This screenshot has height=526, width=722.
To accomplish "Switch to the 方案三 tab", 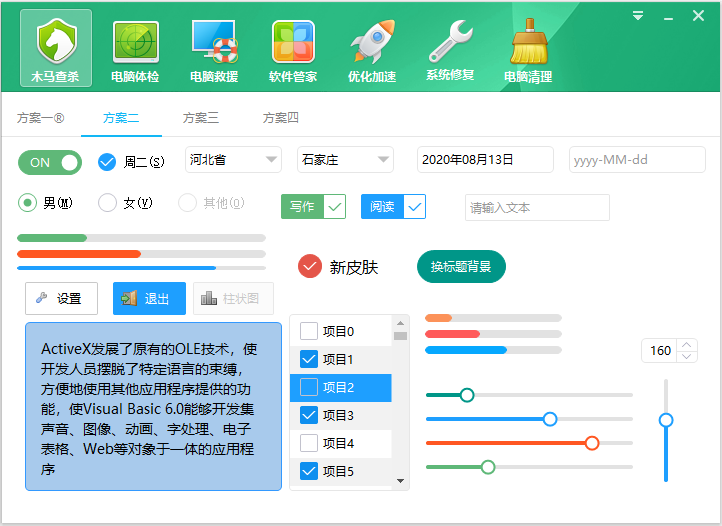I will click(201, 118).
